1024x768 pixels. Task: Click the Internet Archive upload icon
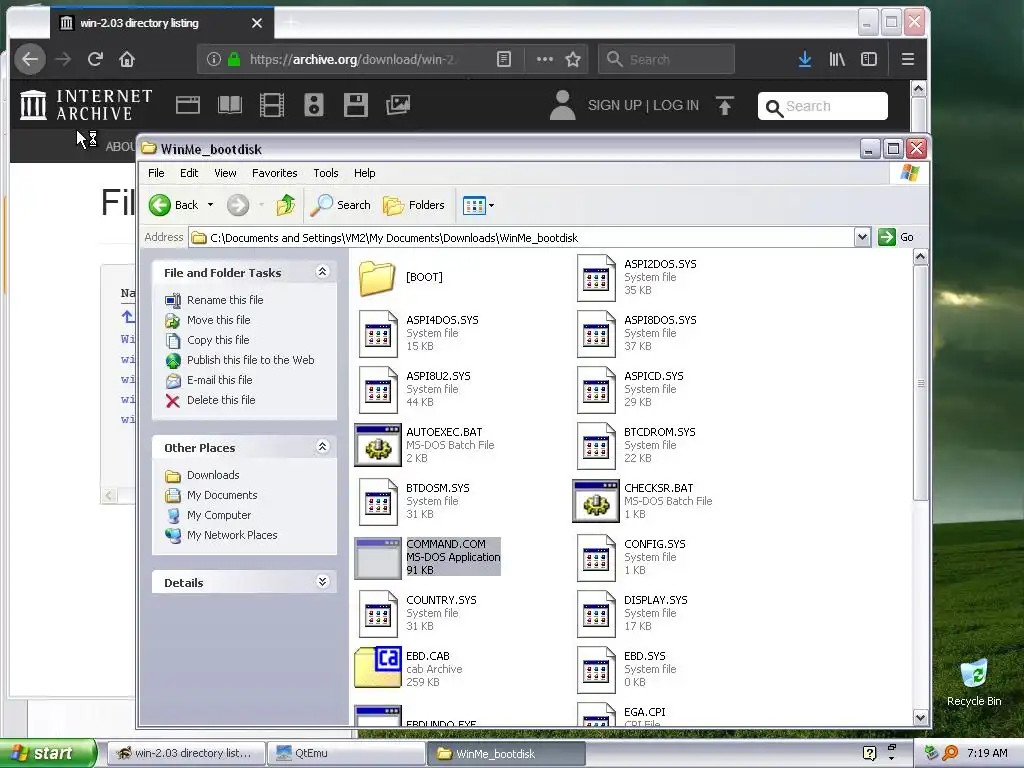tap(725, 105)
